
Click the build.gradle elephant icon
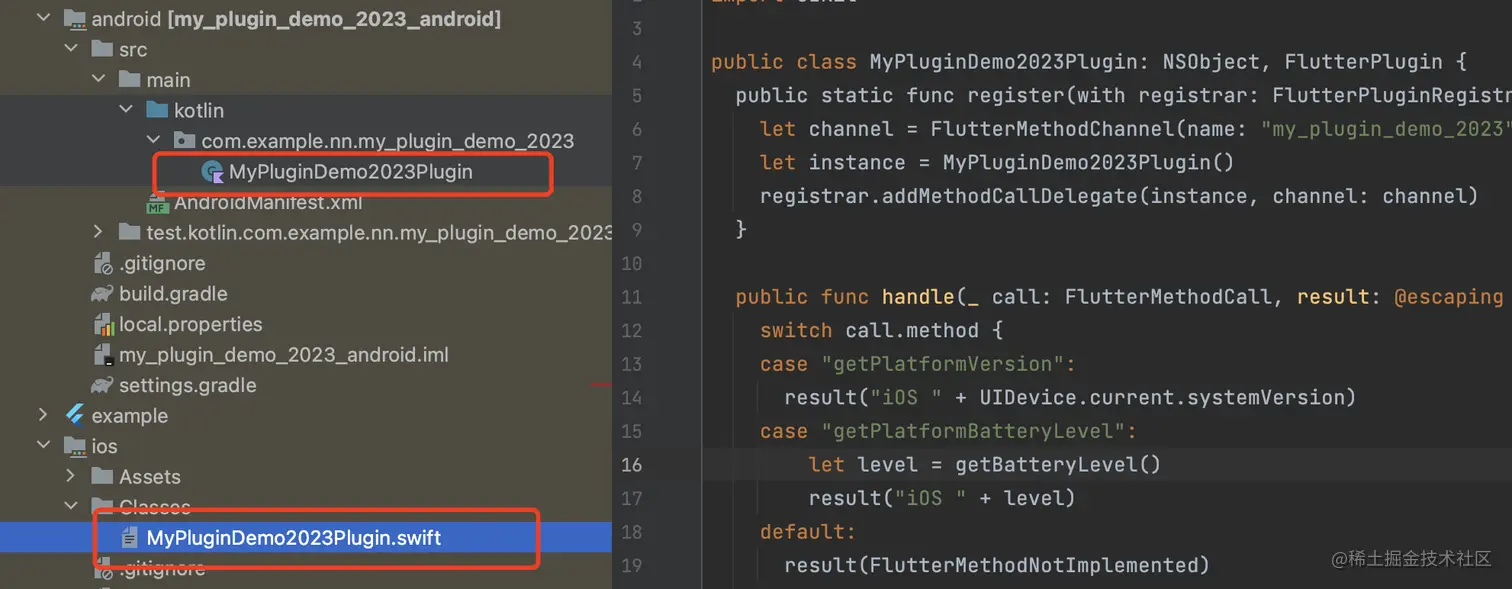pyautogui.click(x=102, y=294)
